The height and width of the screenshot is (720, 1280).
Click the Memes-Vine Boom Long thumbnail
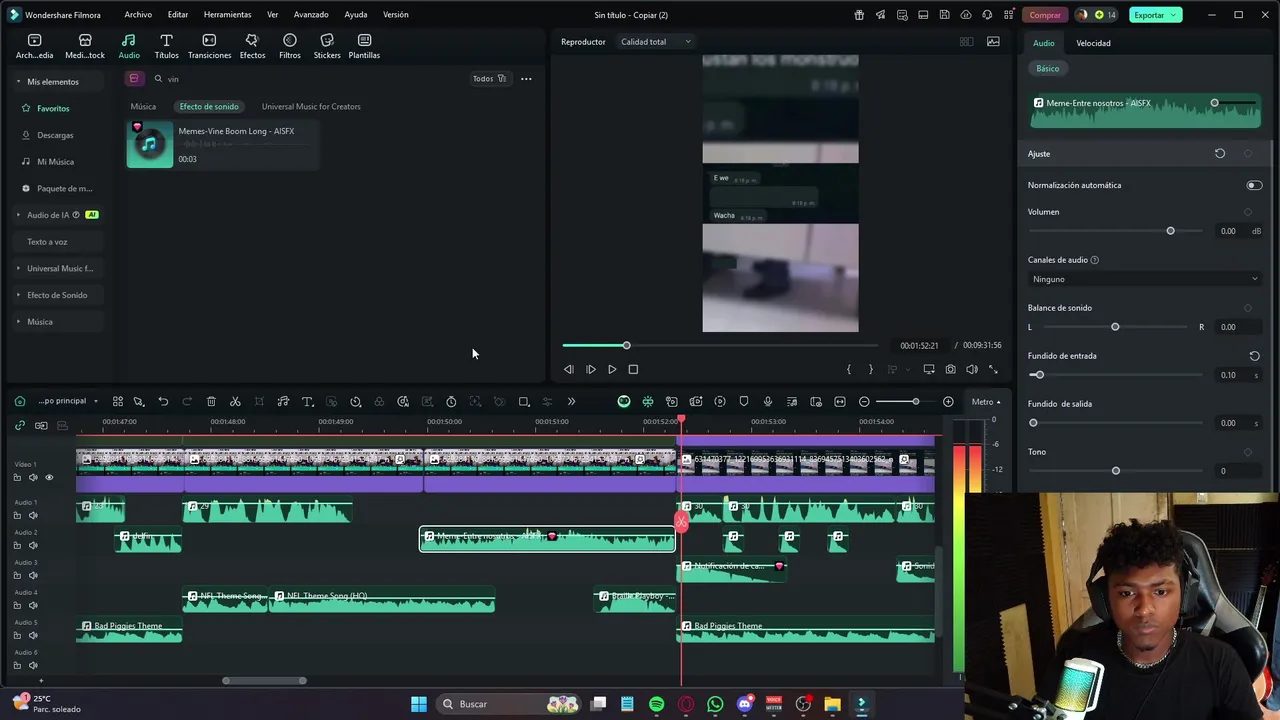pos(149,144)
